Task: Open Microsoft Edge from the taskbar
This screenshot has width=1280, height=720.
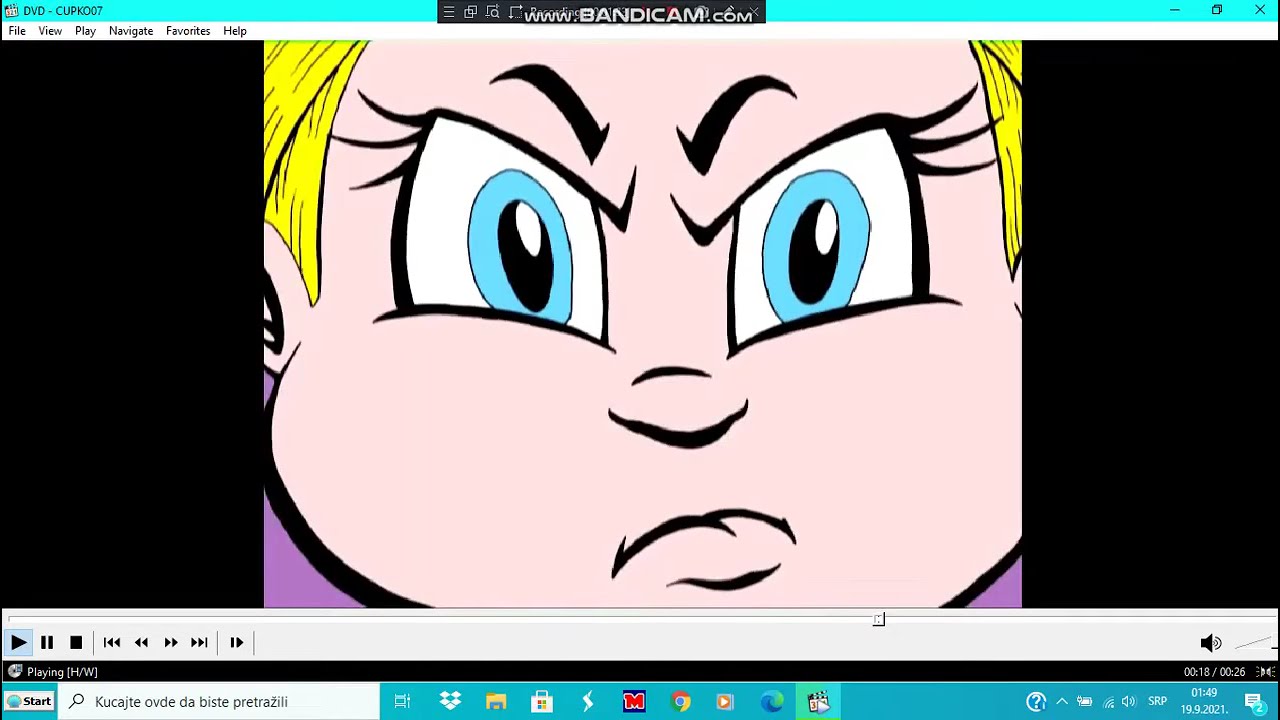Action: tap(772, 702)
